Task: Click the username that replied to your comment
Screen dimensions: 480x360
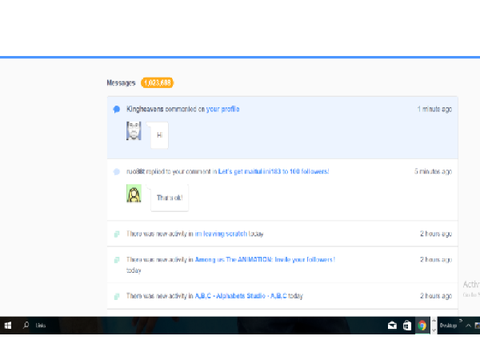Action: (135, 171)
